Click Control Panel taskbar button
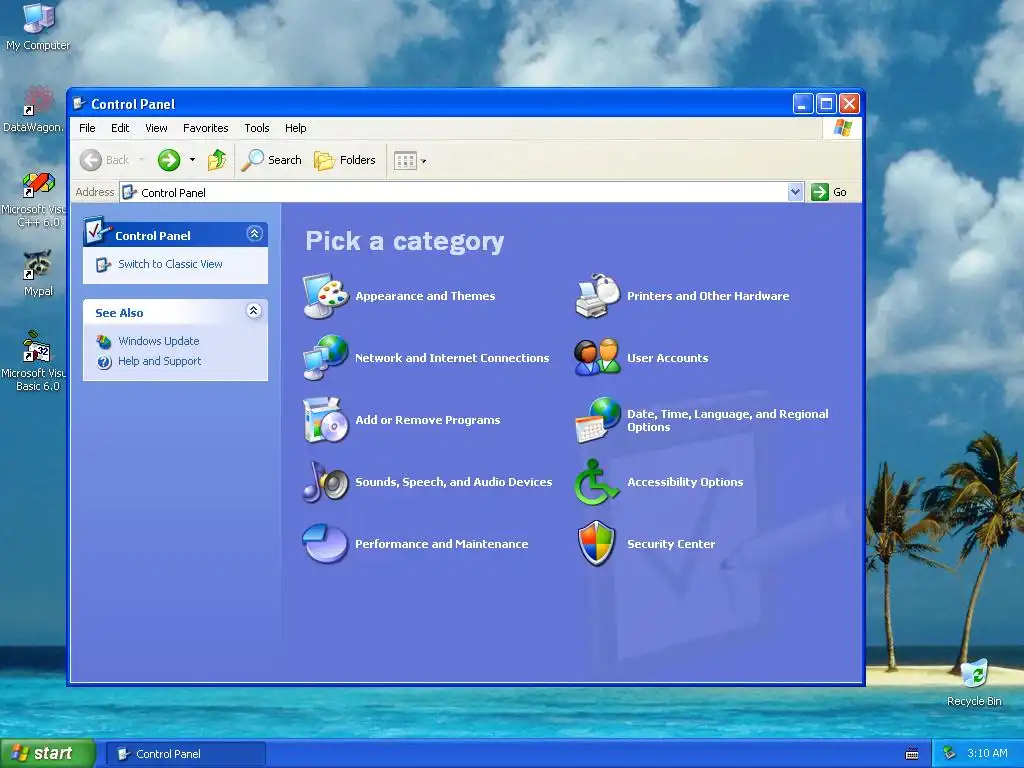 click(x=185, y=754)
